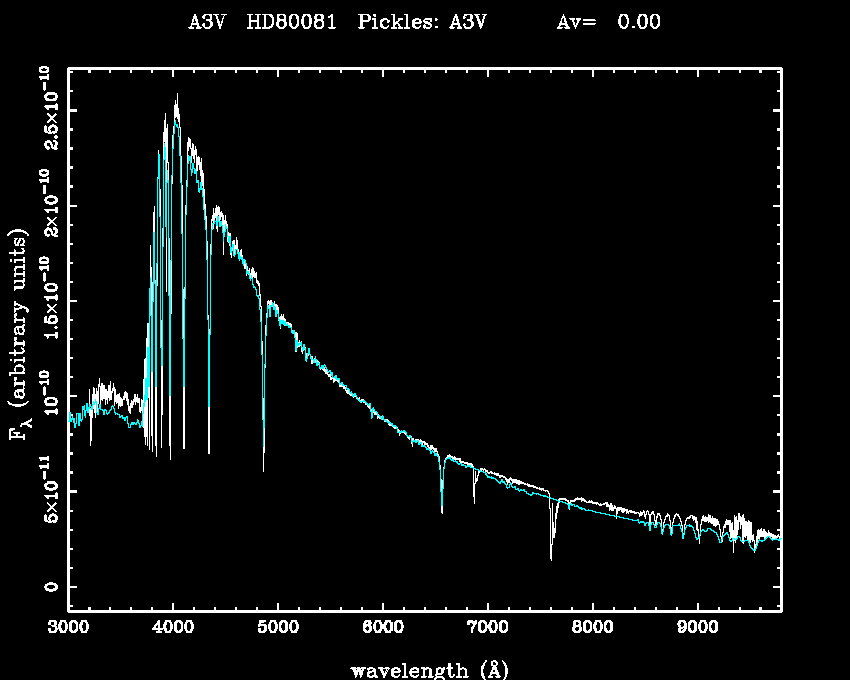Click the Av= 0.00 extinction value

point(608,22)
